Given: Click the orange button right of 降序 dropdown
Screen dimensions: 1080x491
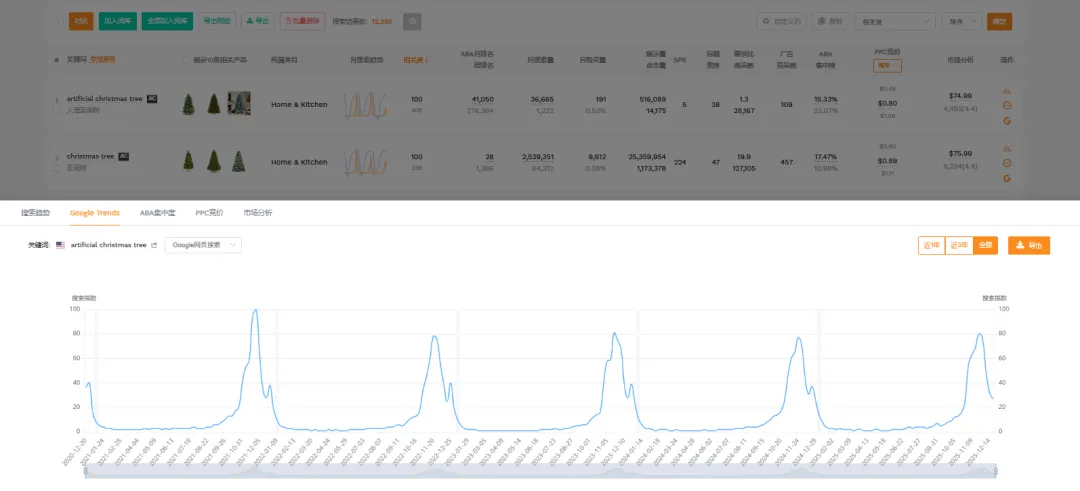Looking at the screenshot, I should click(999, 21).
